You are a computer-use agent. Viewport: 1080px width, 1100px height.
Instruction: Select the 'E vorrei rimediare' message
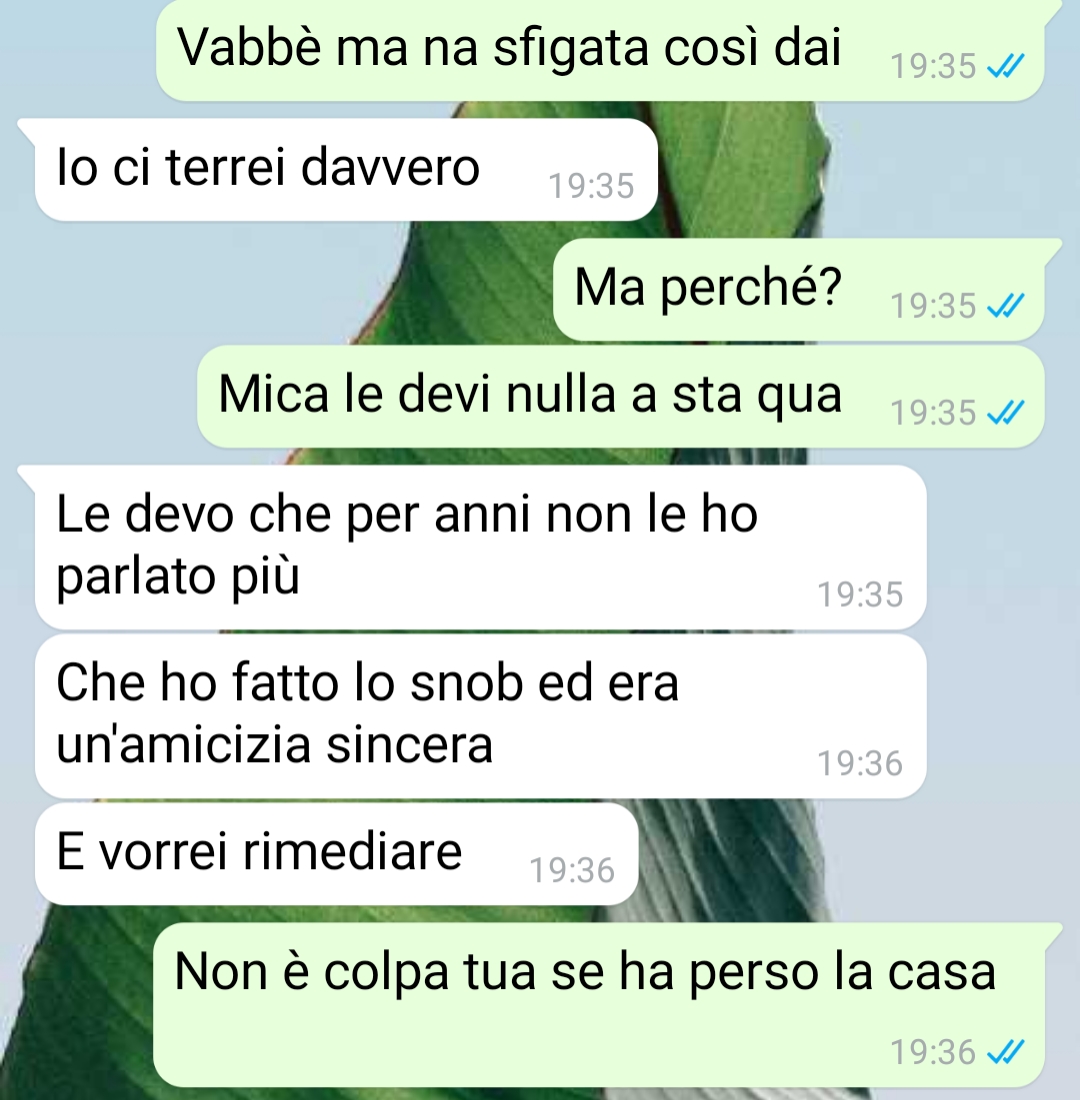[336, 854]
